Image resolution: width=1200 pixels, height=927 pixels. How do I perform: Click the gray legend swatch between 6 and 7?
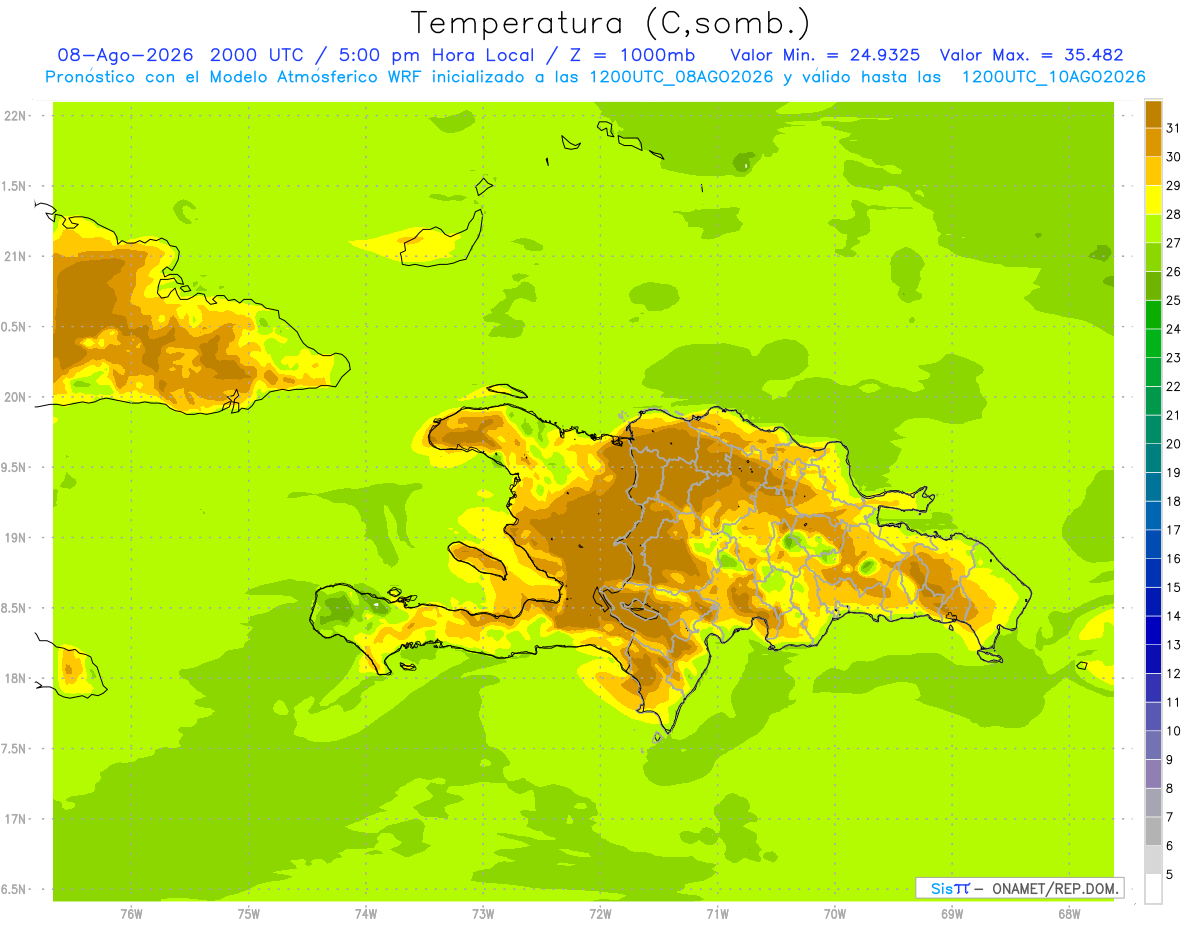pos(1153,831)
